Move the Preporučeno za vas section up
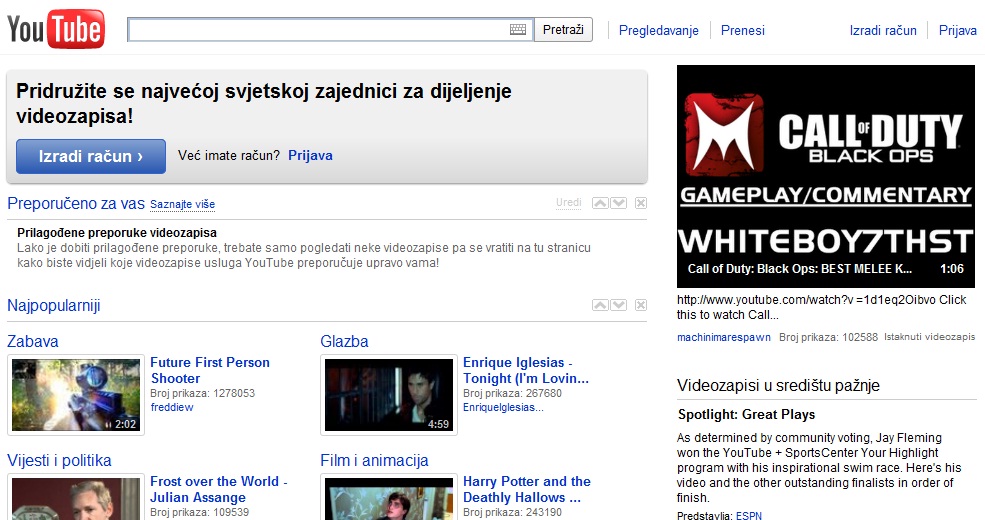The image size is (985, 520). (x=600, y=203)
